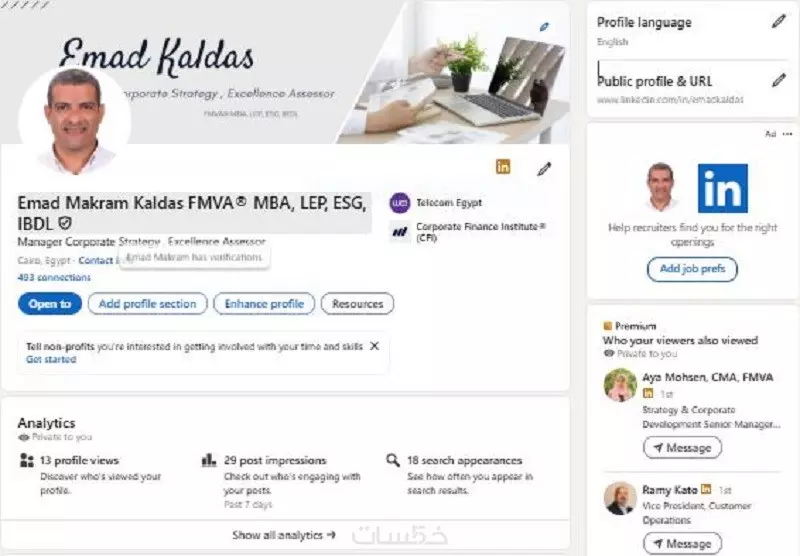Edit the banner cover image pencil
Image resolution: width=800 pixels, height=556 pixels.
point(544,27)
